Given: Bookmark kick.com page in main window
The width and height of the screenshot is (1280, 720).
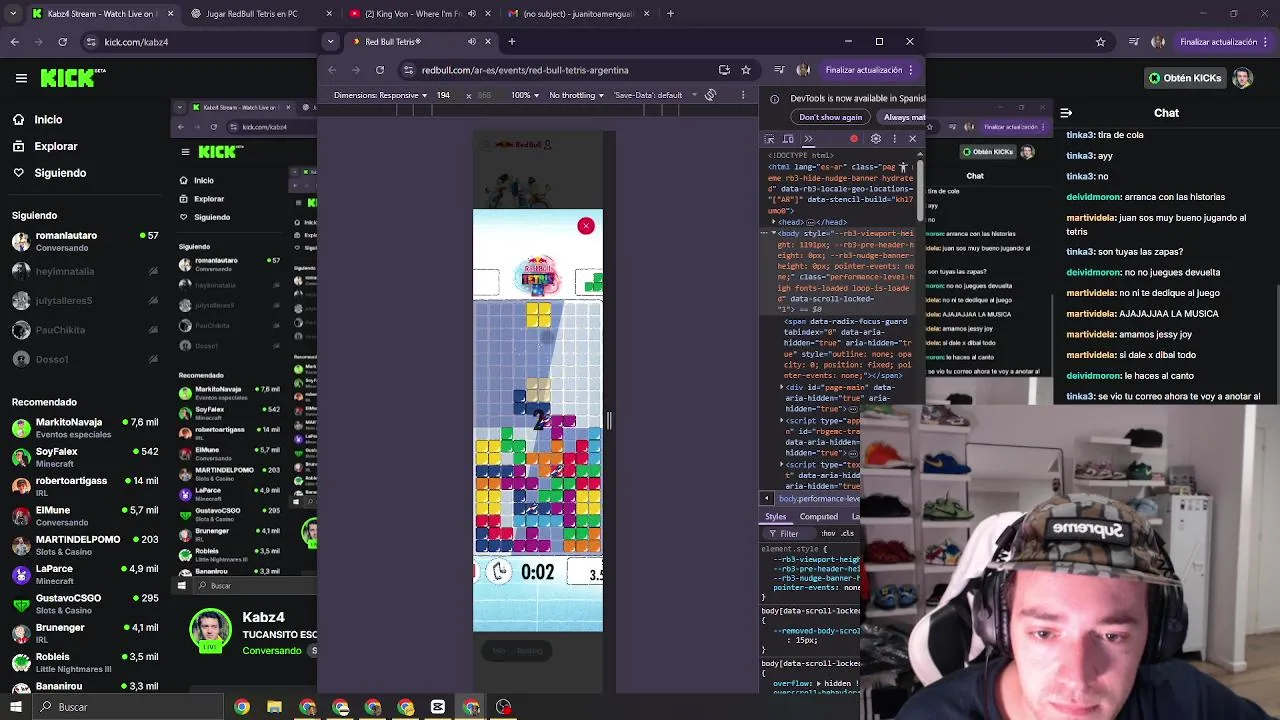Looking at the screenshot, I should pos(1101,42).
